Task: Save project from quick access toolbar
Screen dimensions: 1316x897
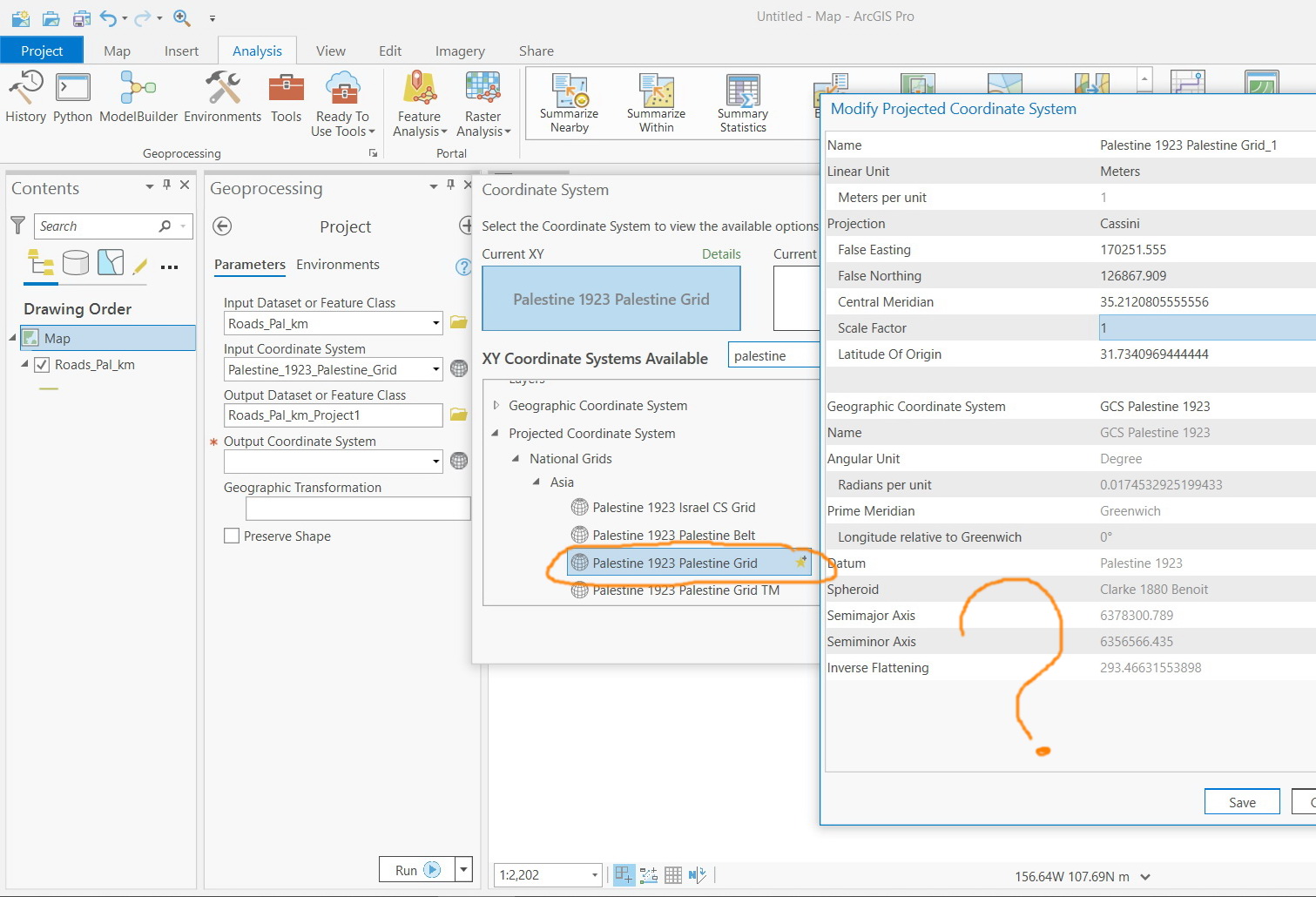Action: pyautogui.click(x=82, y=17)
